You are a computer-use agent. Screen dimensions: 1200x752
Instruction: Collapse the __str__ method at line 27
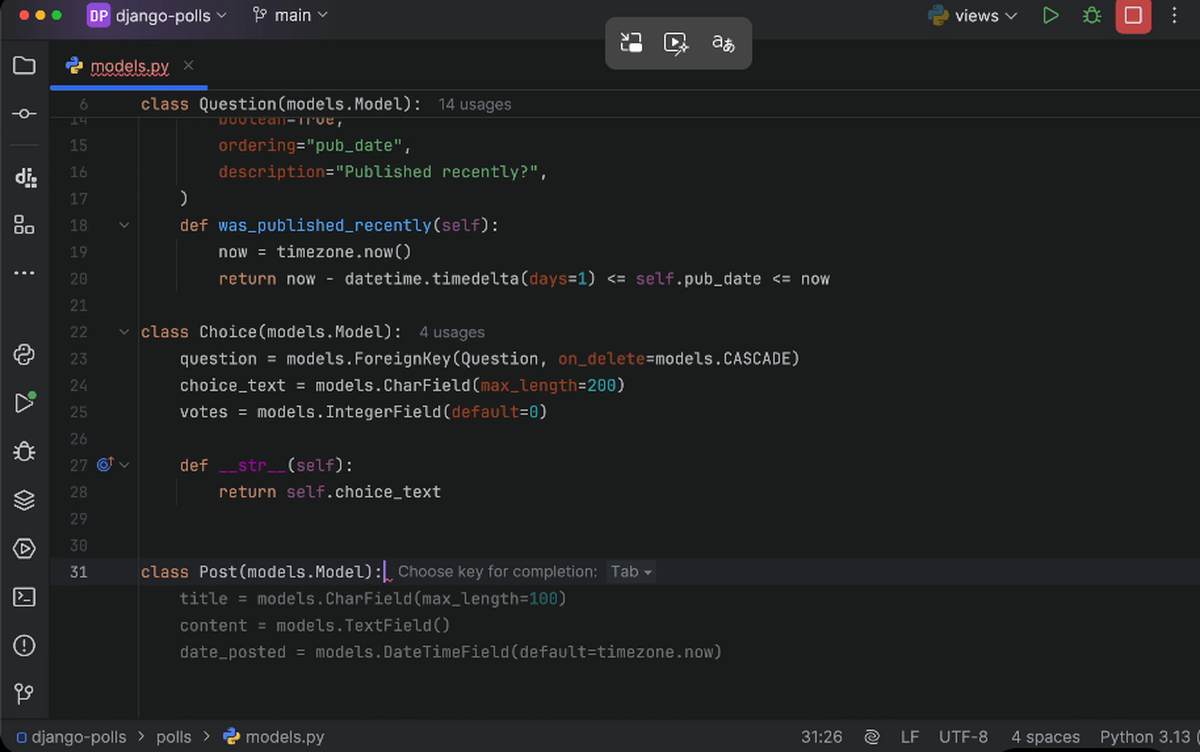124,465
